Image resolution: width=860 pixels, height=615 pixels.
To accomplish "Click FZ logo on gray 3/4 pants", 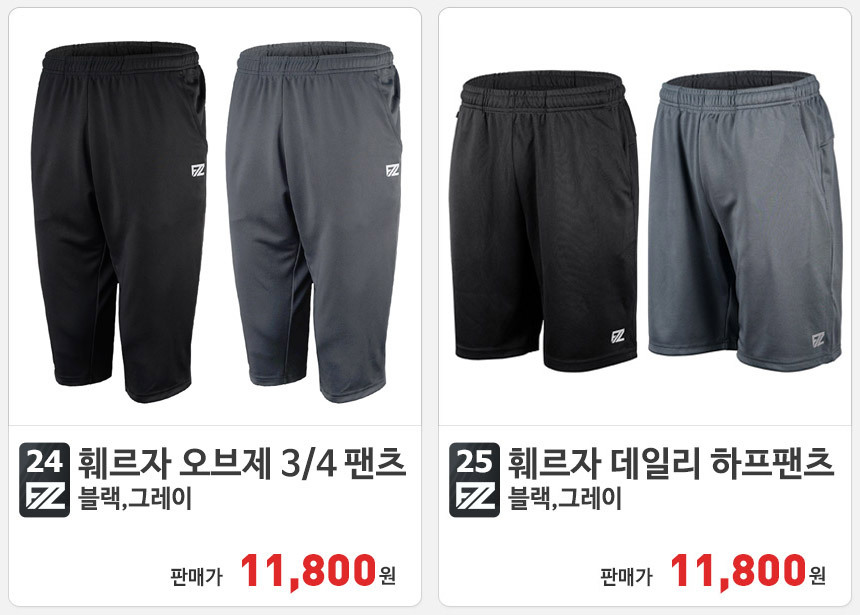I will [392, 170].
